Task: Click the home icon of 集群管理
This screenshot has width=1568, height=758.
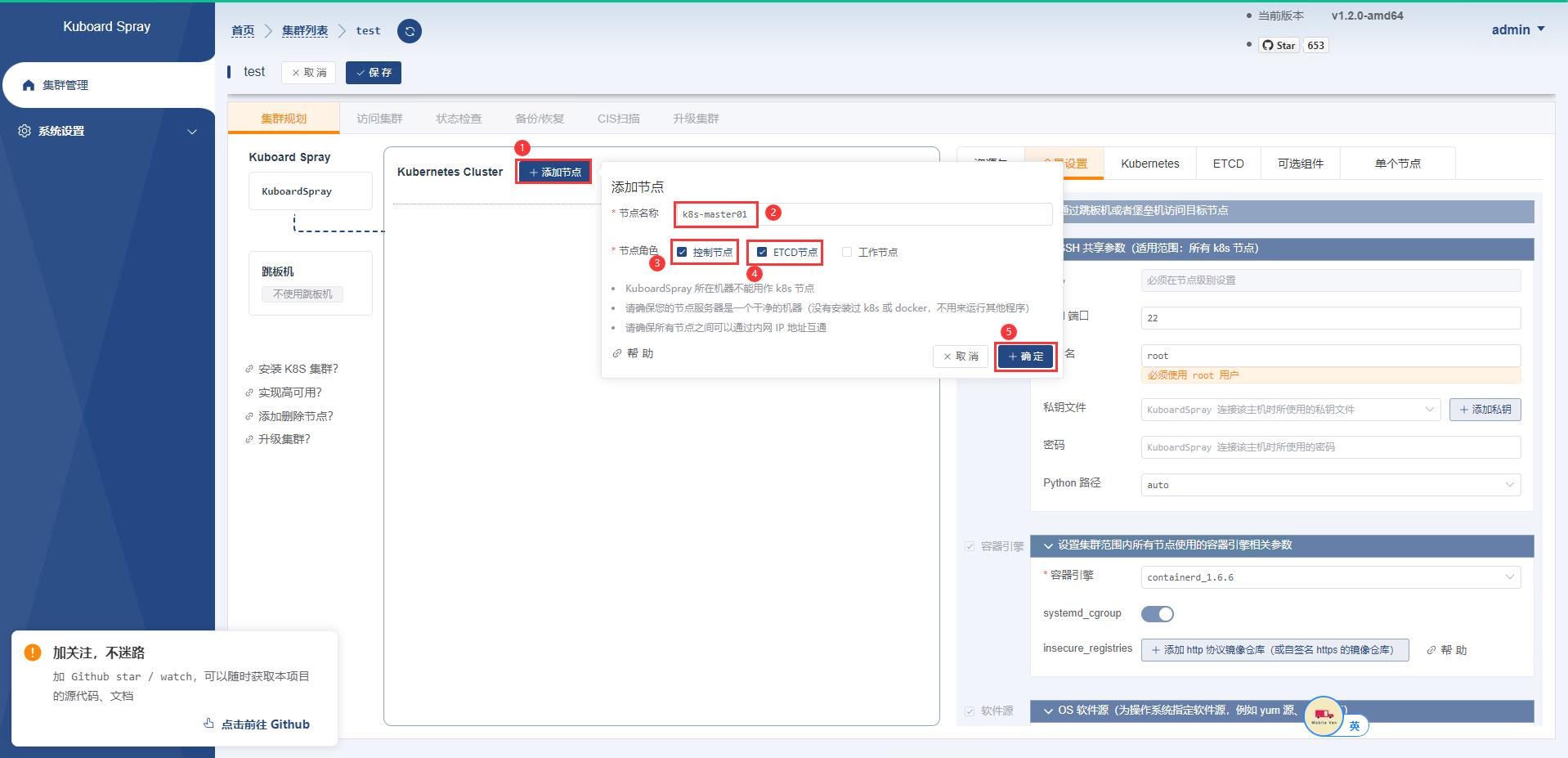Action: click(29, 85)
